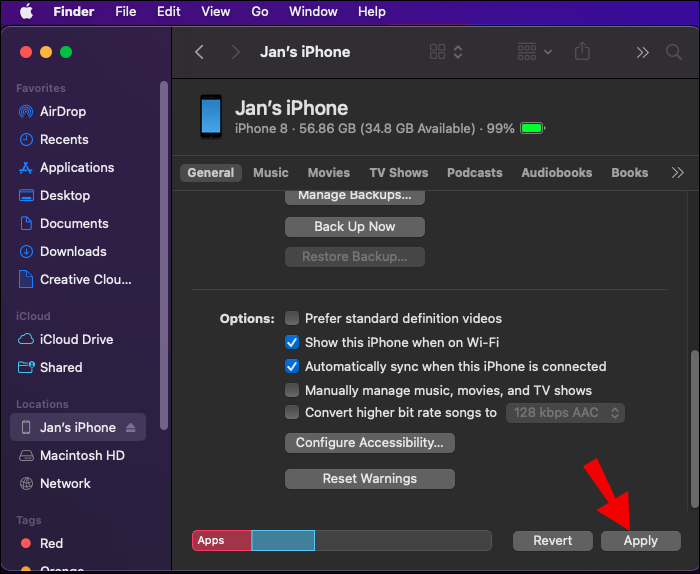Open the 128 kbps AAC dropdown
700x574 pixels.
pyautogui.click(x=565, y=413)
